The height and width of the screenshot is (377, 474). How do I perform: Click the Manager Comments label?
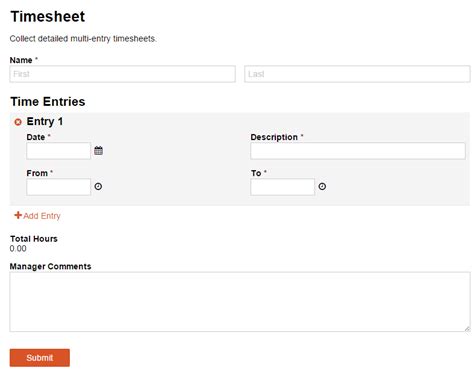(50, 267)
